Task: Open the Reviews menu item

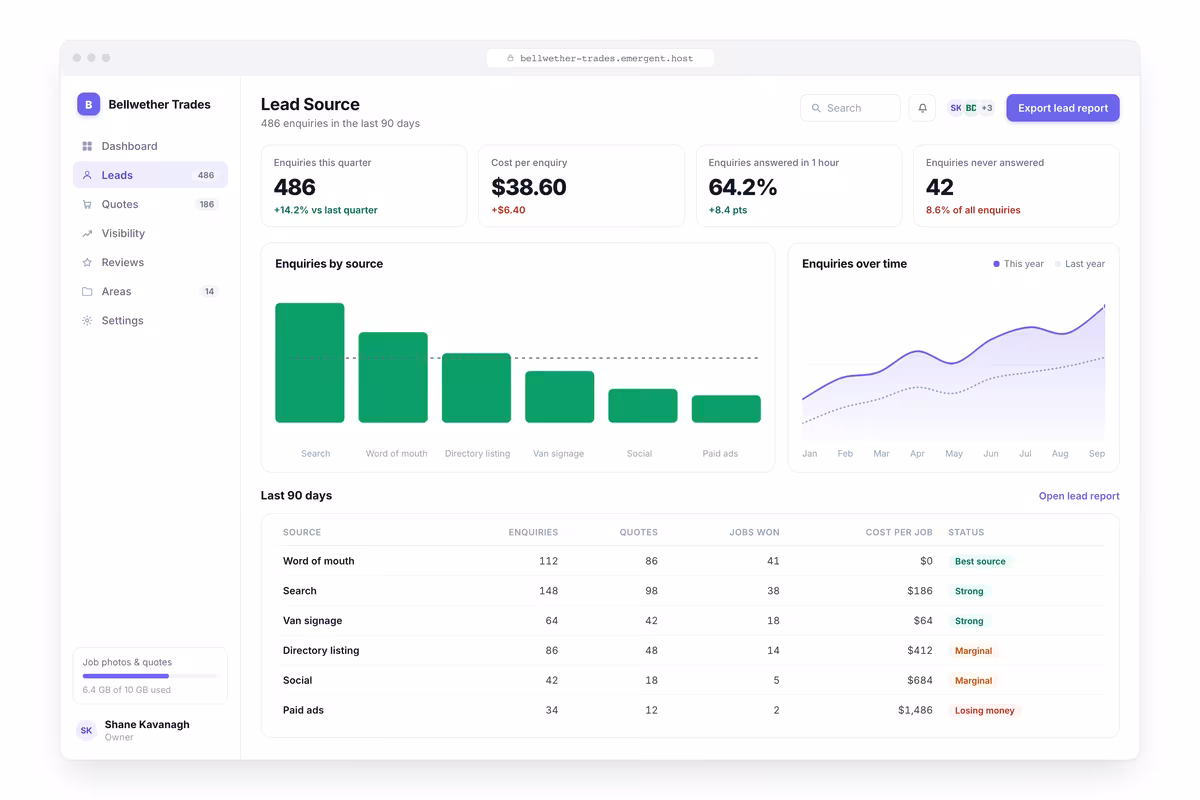Action: coord(150,262)
